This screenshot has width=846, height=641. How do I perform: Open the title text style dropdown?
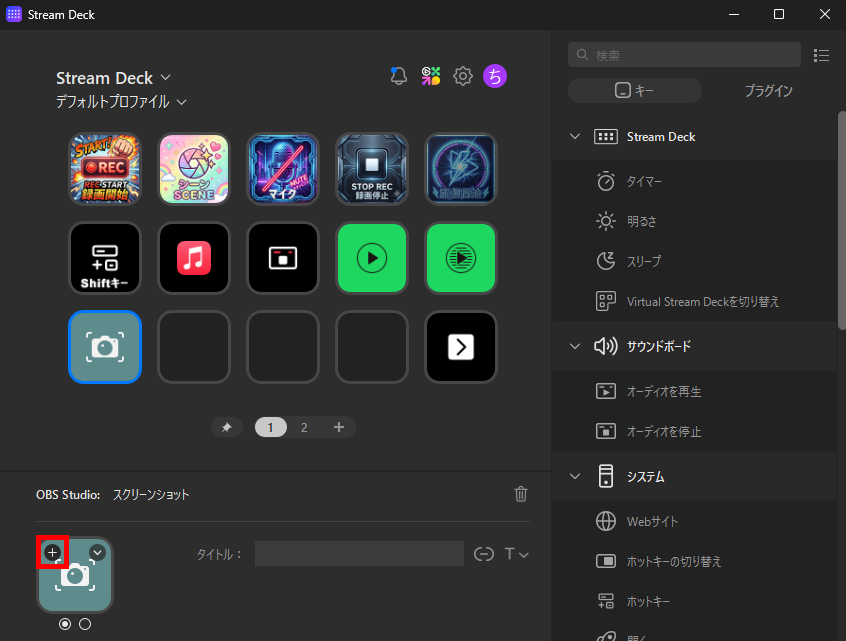point(516,554)
